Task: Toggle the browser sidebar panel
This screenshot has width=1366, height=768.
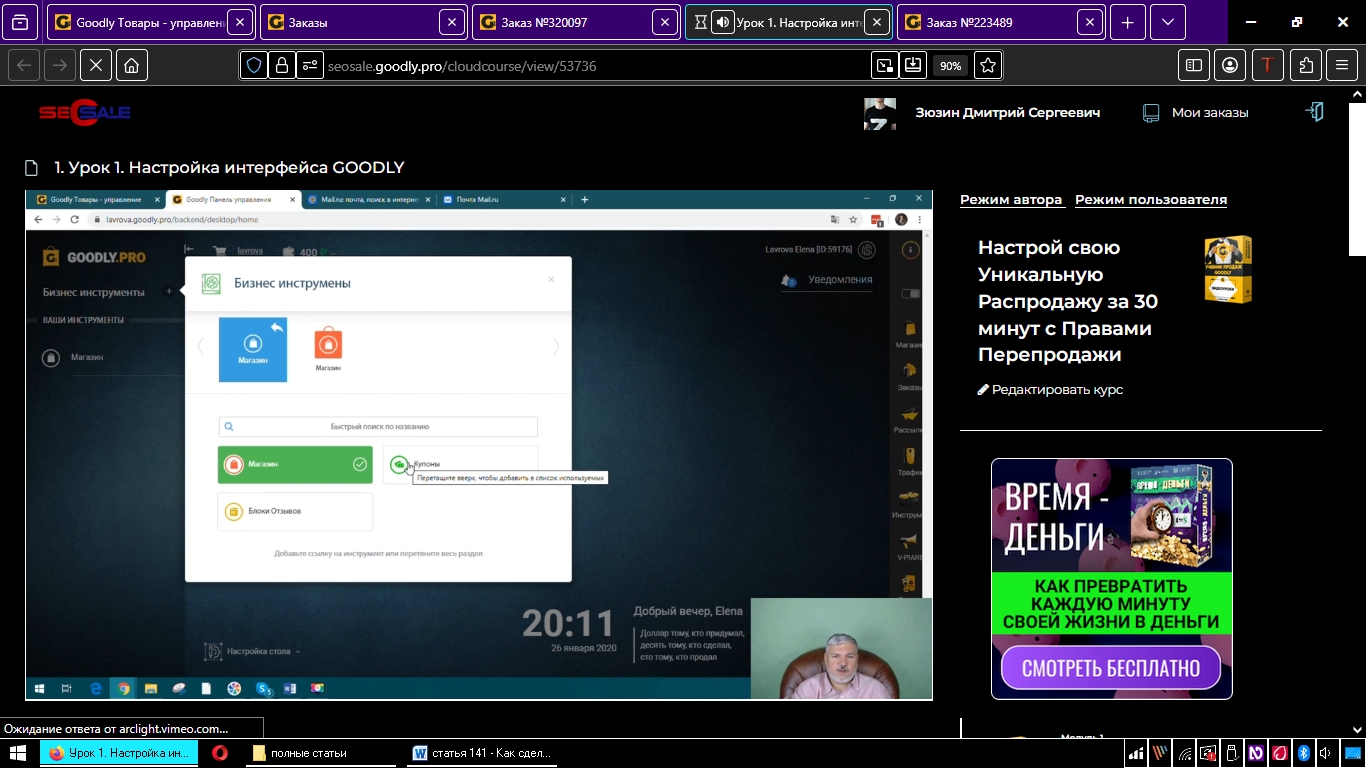Action: [x=1193, y=66]
